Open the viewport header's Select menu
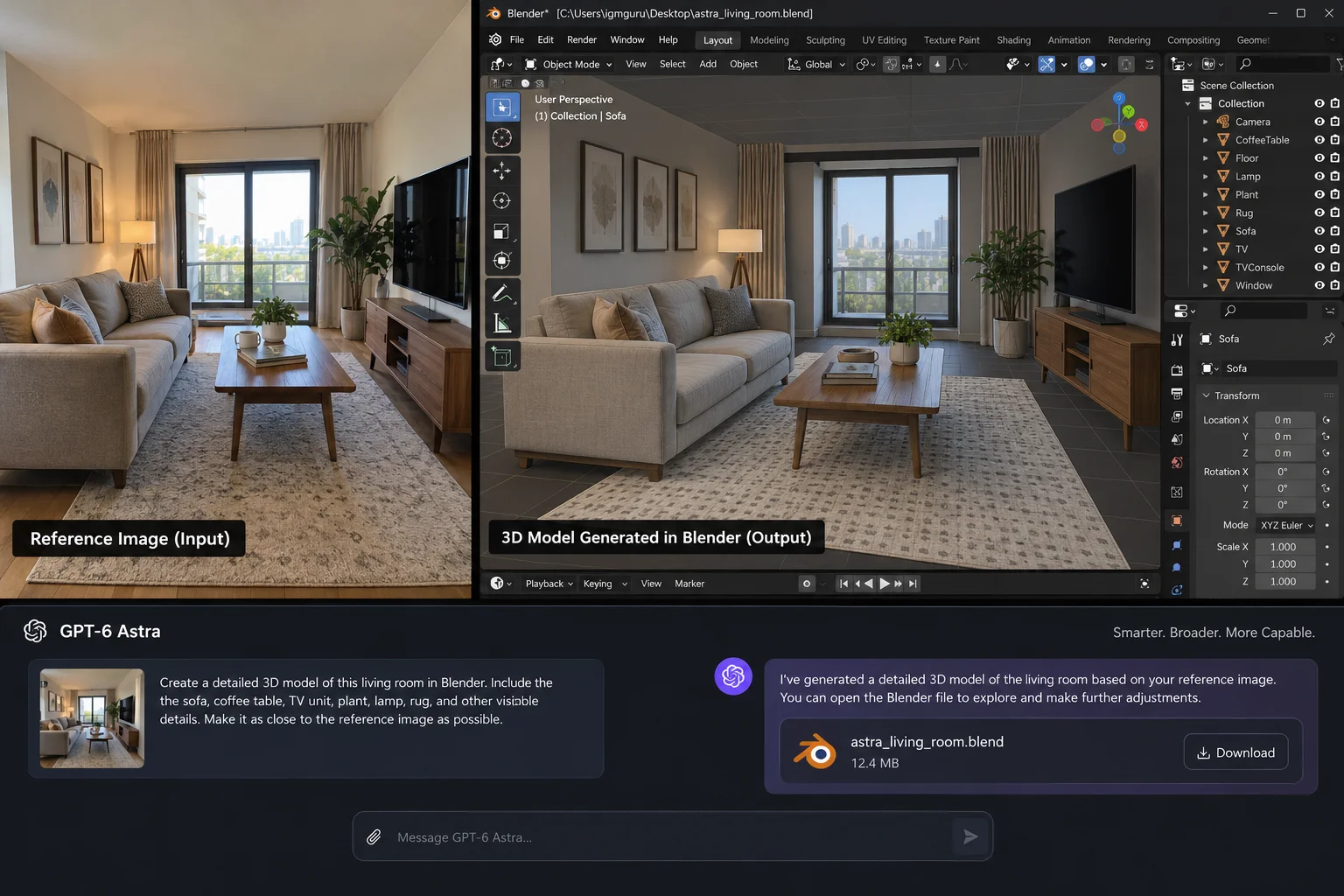This screenshot has width=1344, height=896. tap(673, 64)
